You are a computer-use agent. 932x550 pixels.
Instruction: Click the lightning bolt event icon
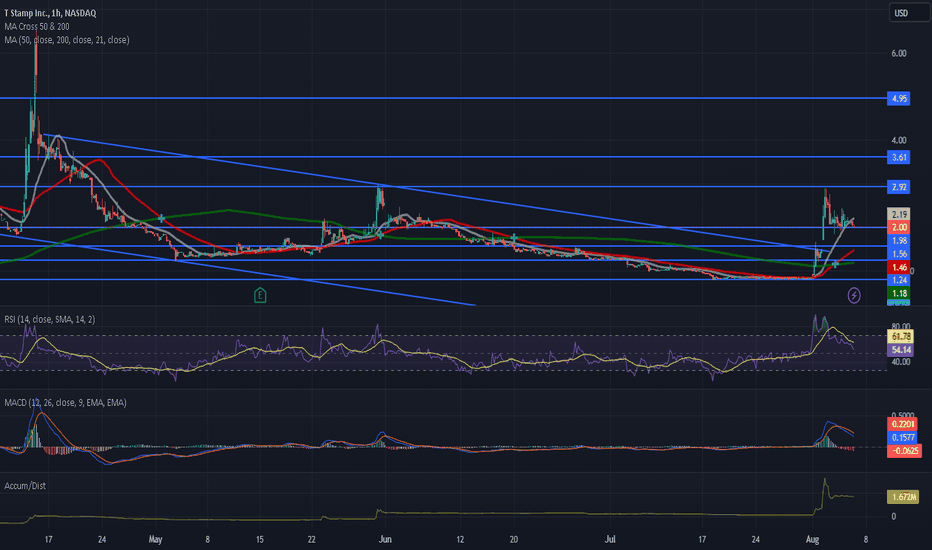tap(854, 295)
